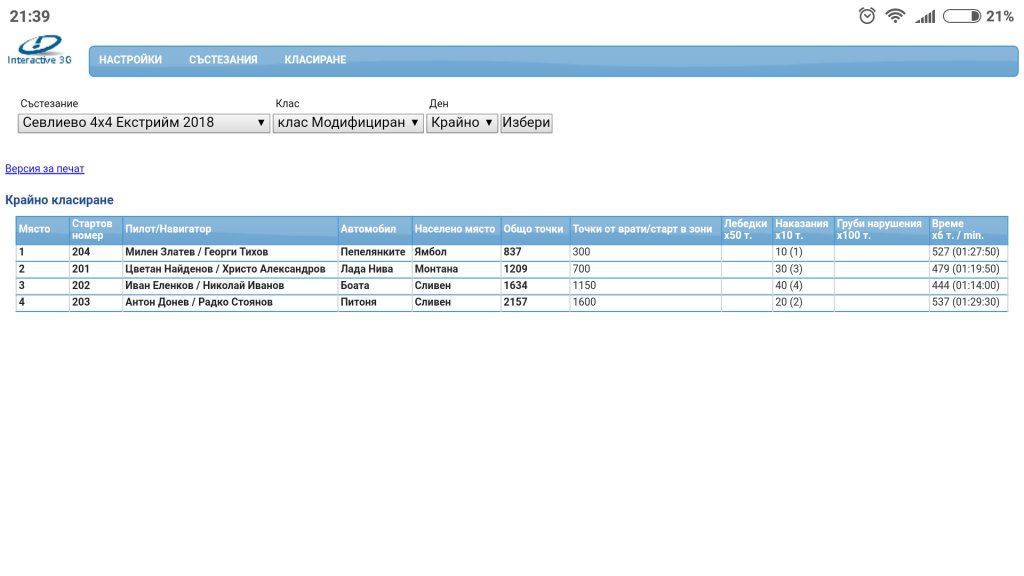The width and height of the screenshot is (1024, 576).
Task: Click the Лада Нива car cell
Action: coord(375,269)
